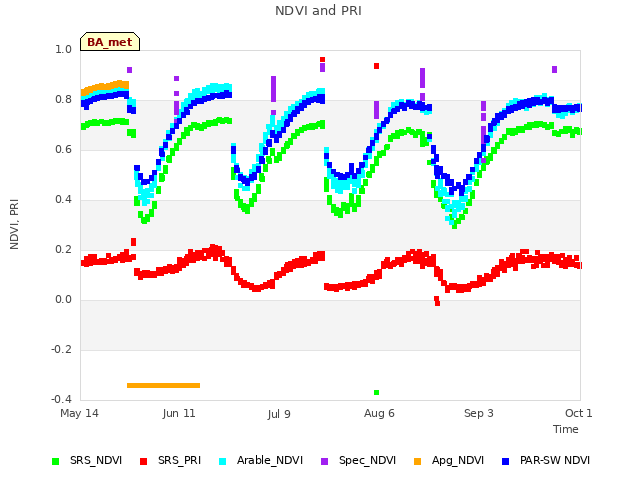640x480 pixels.
Task: Click the 1.0 y-axis tick label
Action: click(63, 49)
